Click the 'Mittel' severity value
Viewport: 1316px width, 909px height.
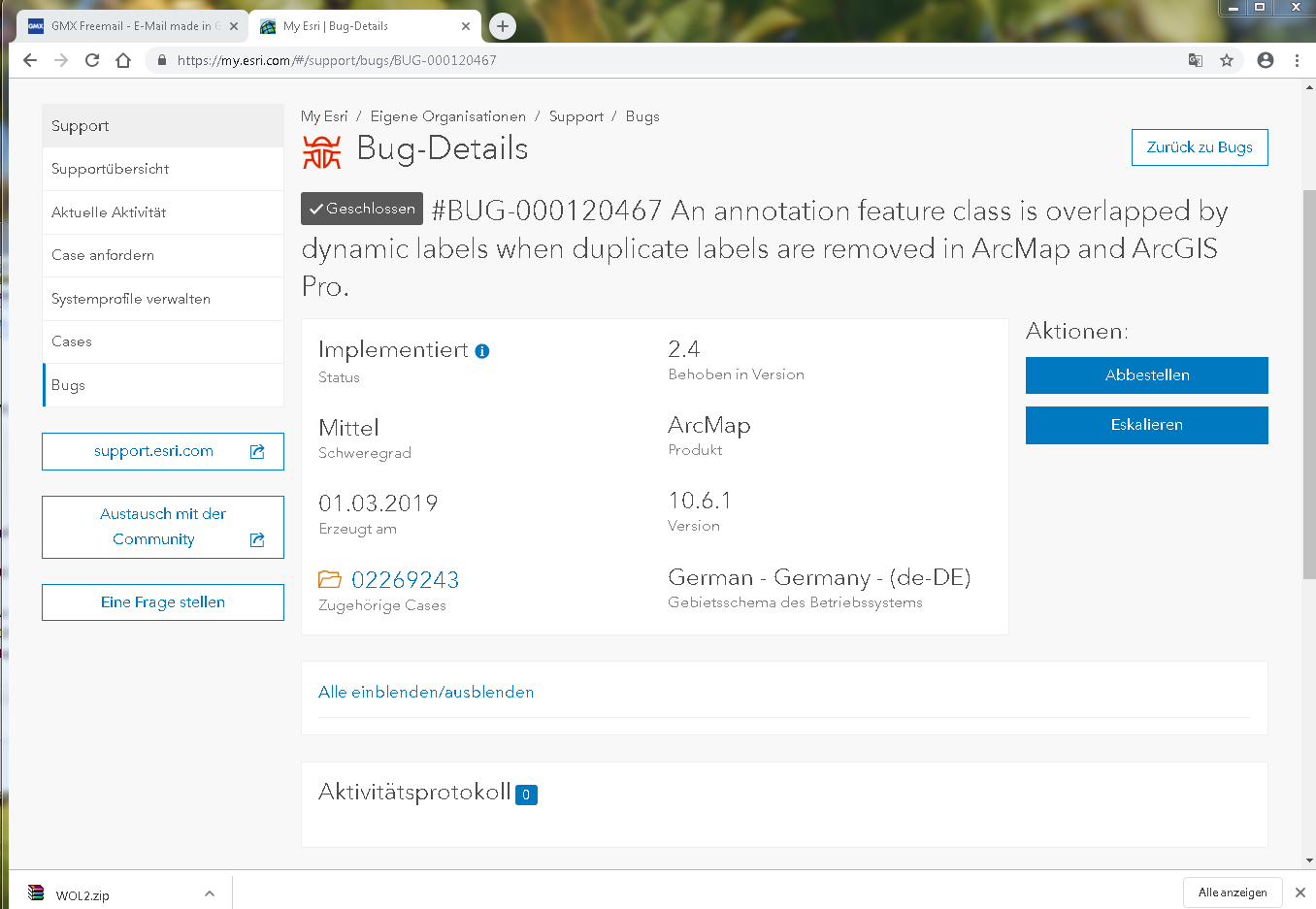click(348, 428)
